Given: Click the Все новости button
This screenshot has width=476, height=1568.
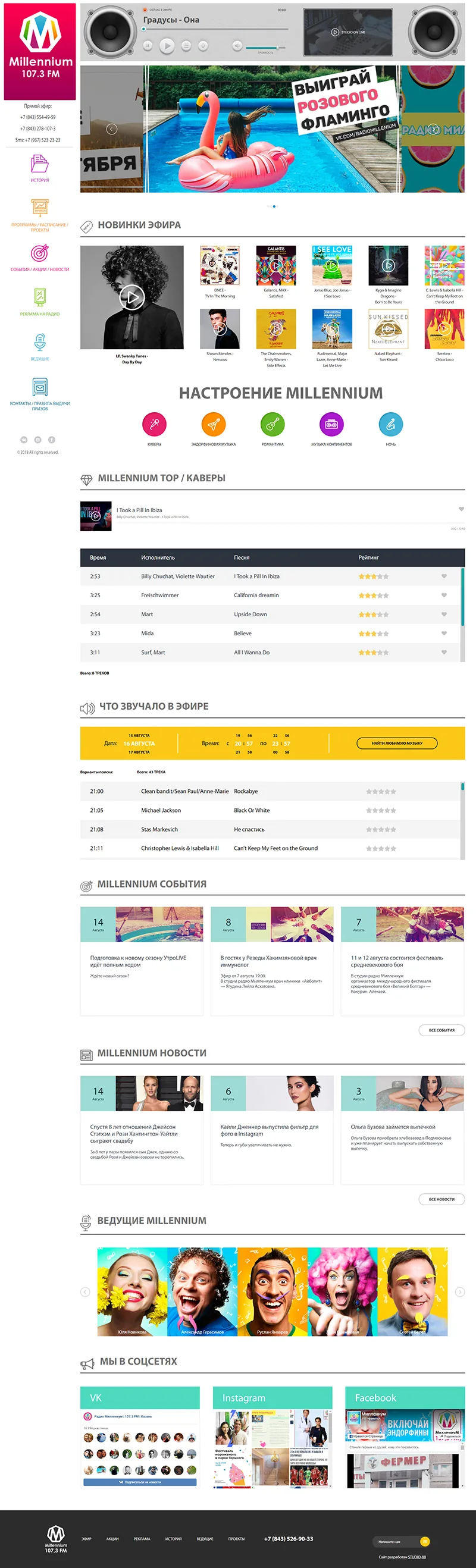Looking at the screenshot, I should point(441,1199).
